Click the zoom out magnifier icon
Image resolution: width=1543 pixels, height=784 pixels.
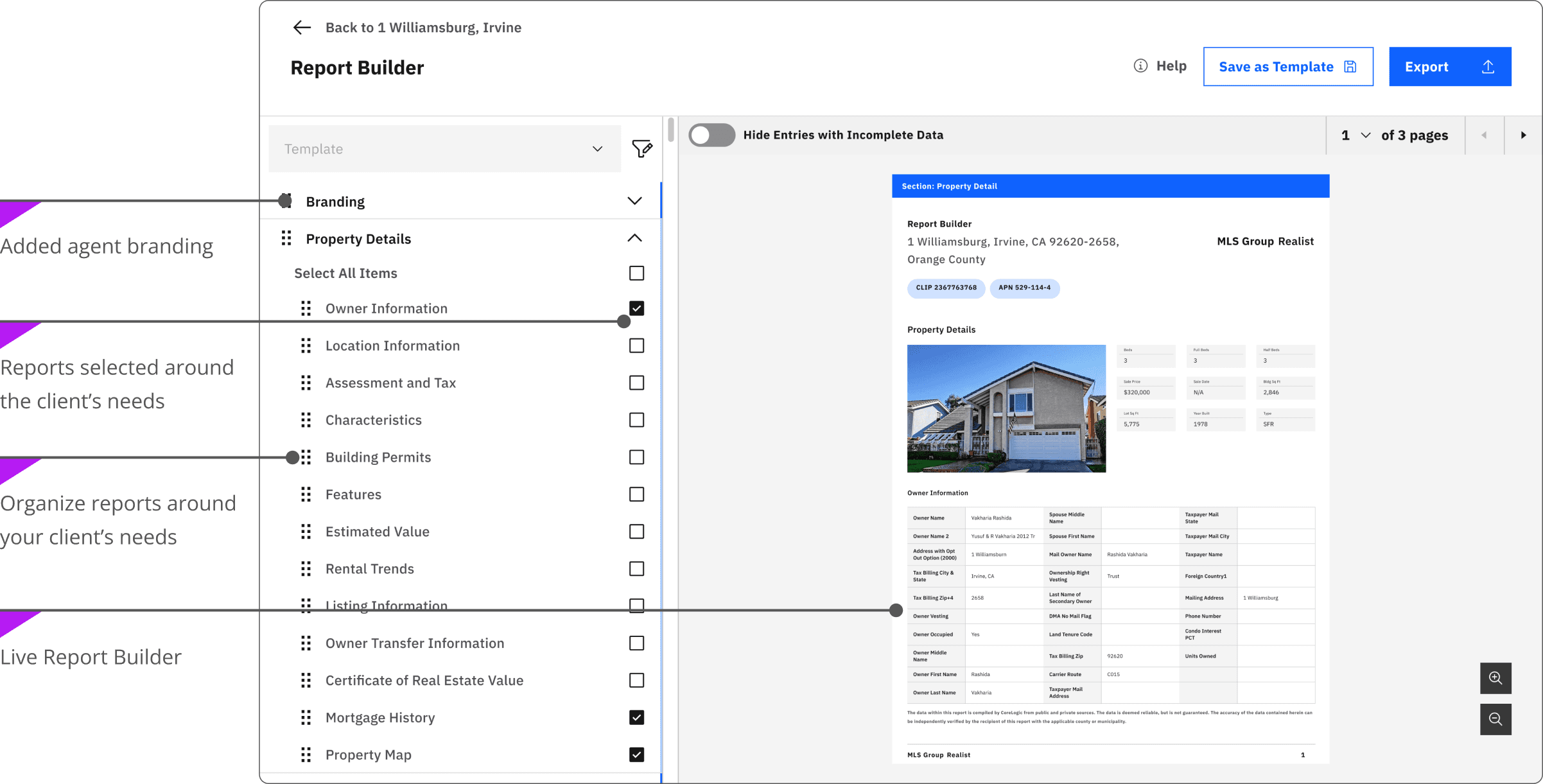point(1495,719)
